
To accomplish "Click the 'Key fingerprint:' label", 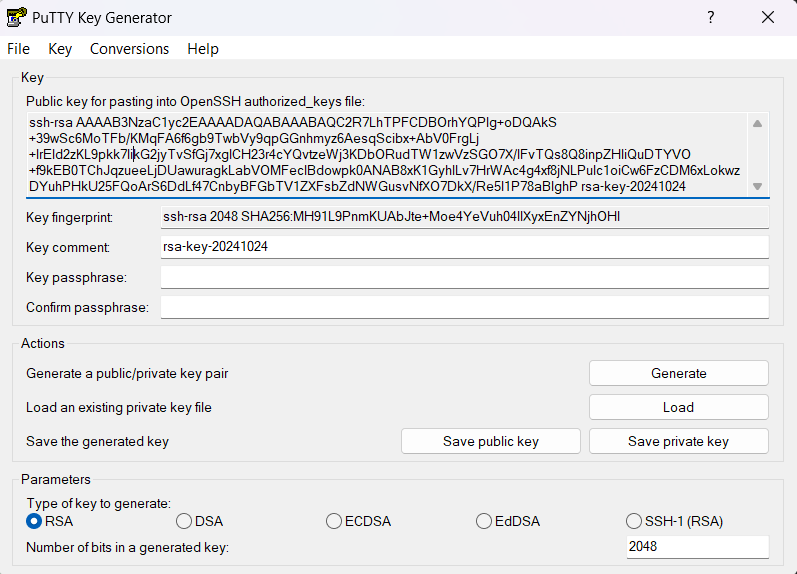I will click(70, 218).
